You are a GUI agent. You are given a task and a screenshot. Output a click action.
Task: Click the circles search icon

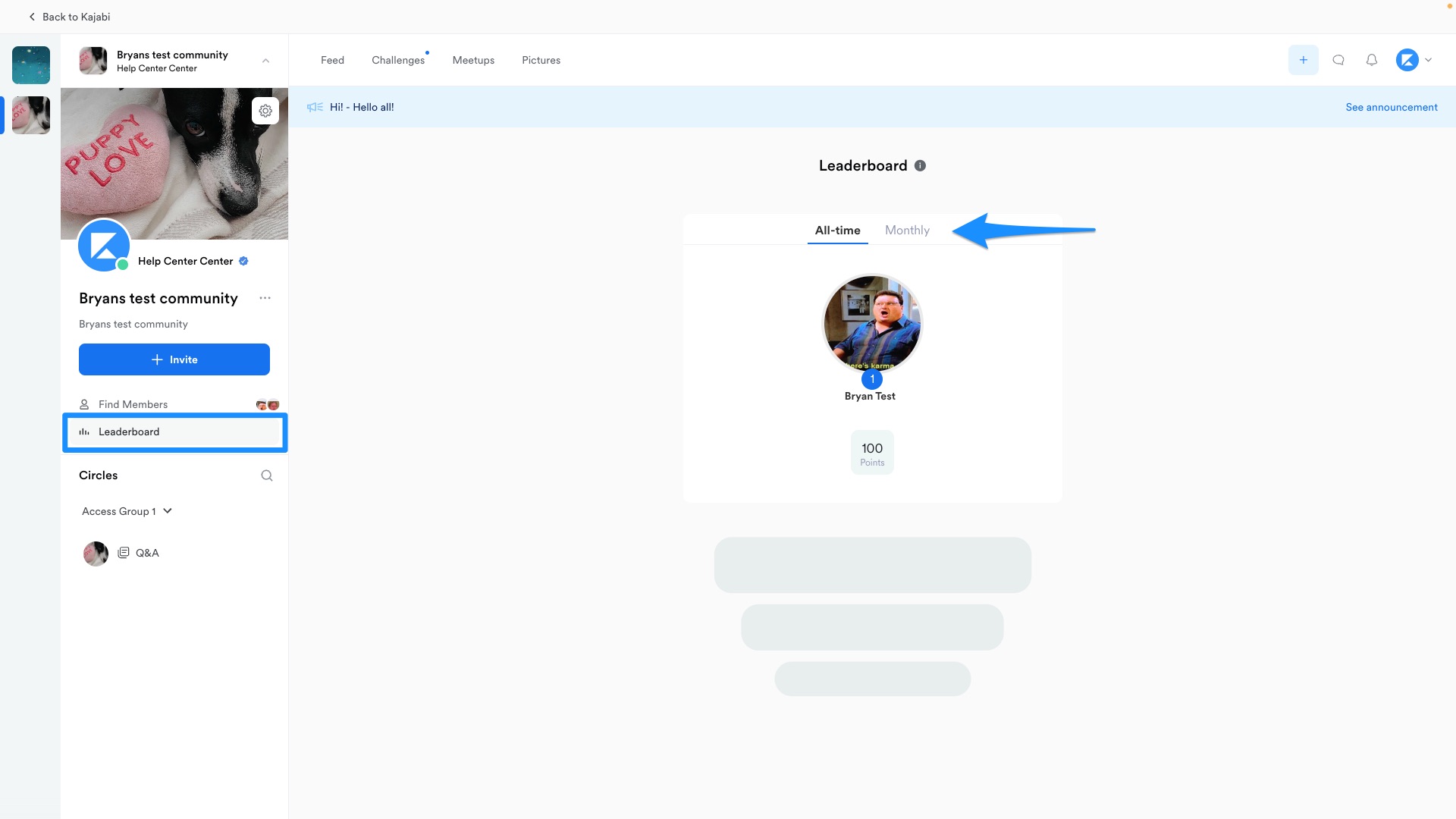pos(267,475)
